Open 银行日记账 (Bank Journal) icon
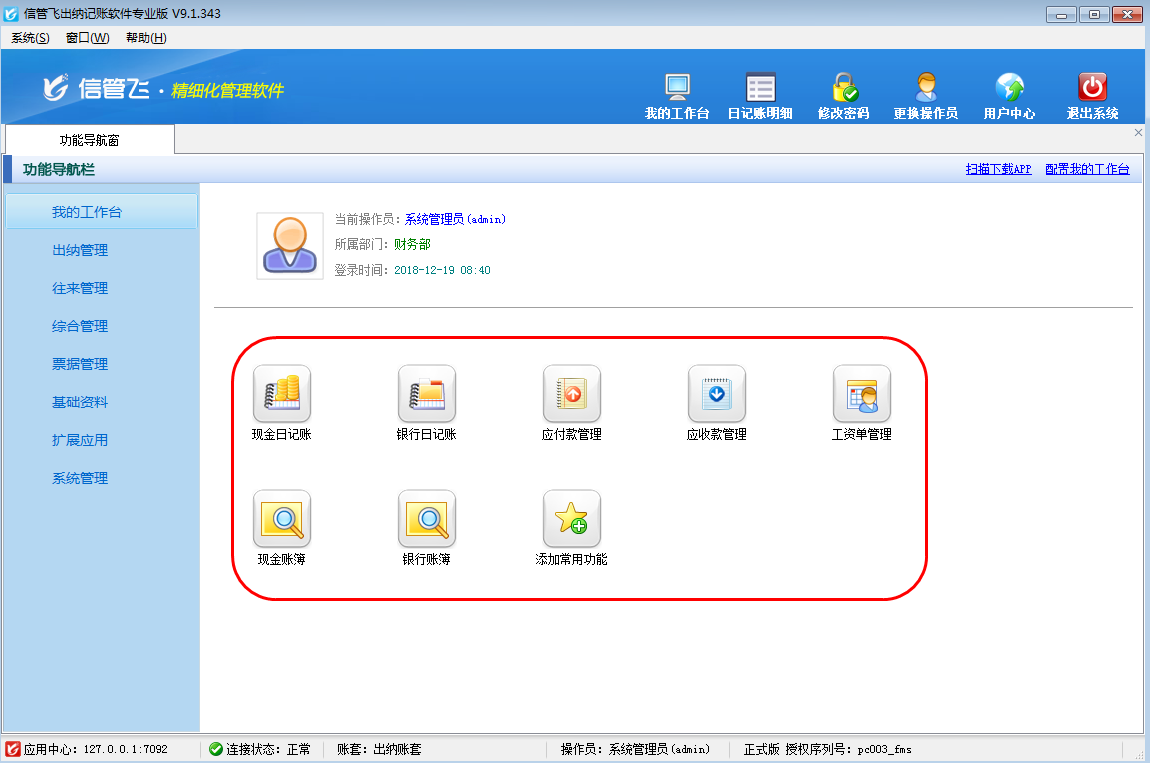This screenshot has height=763, width=1150. 427,403
